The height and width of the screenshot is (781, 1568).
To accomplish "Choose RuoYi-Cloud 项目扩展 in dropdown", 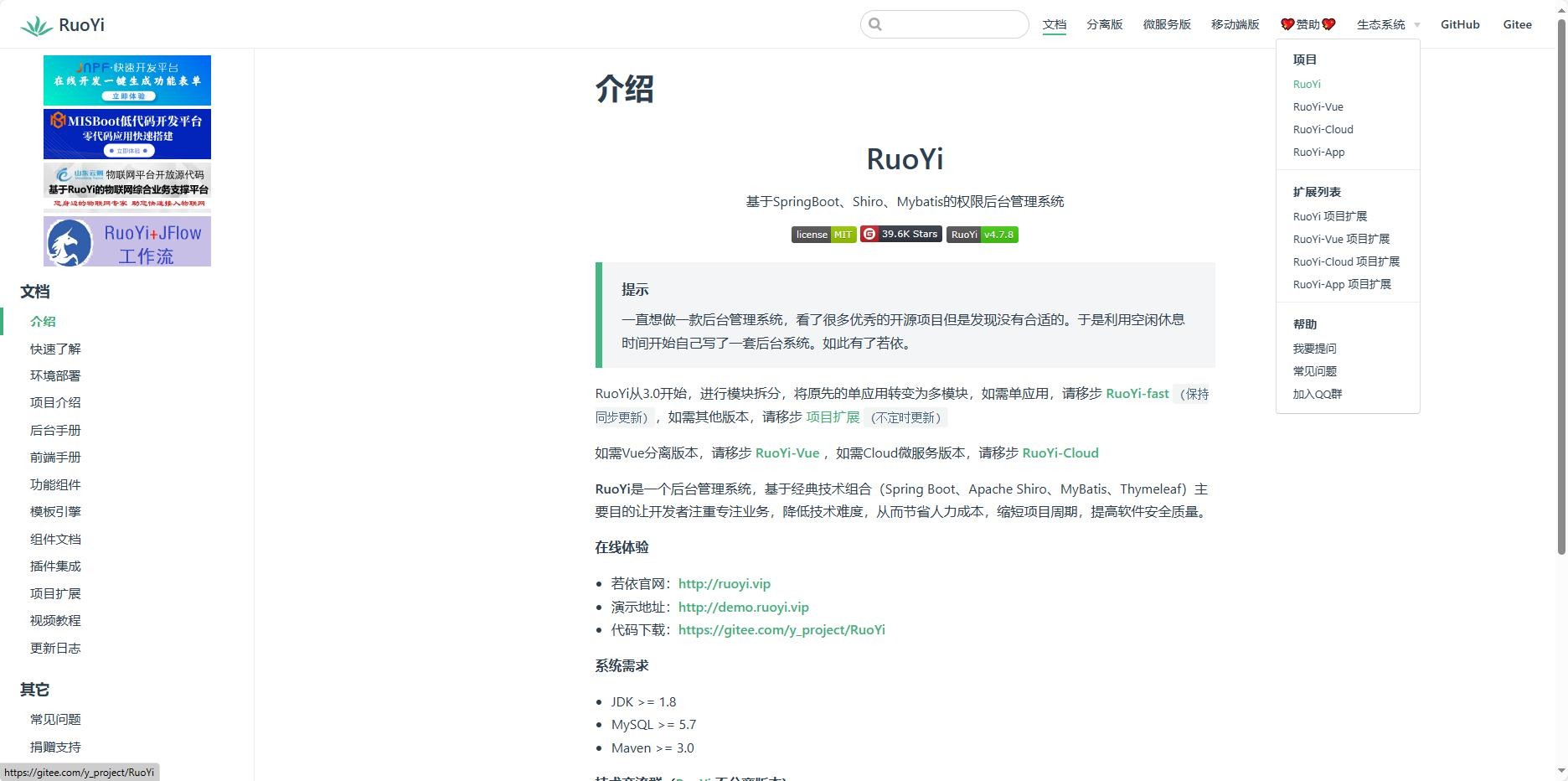I will pyautogui.click(x=1345, y=261).
